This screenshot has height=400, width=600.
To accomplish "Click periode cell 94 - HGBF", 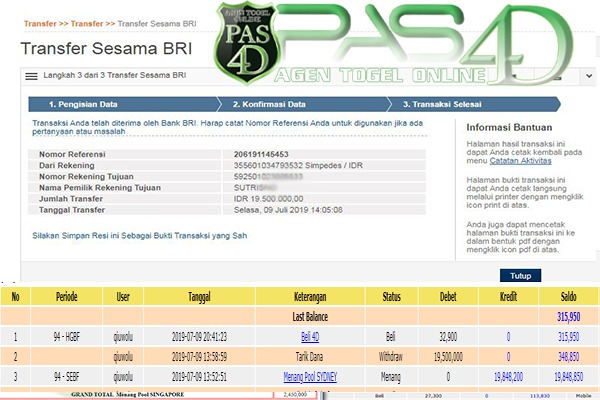I will (67, 337).
